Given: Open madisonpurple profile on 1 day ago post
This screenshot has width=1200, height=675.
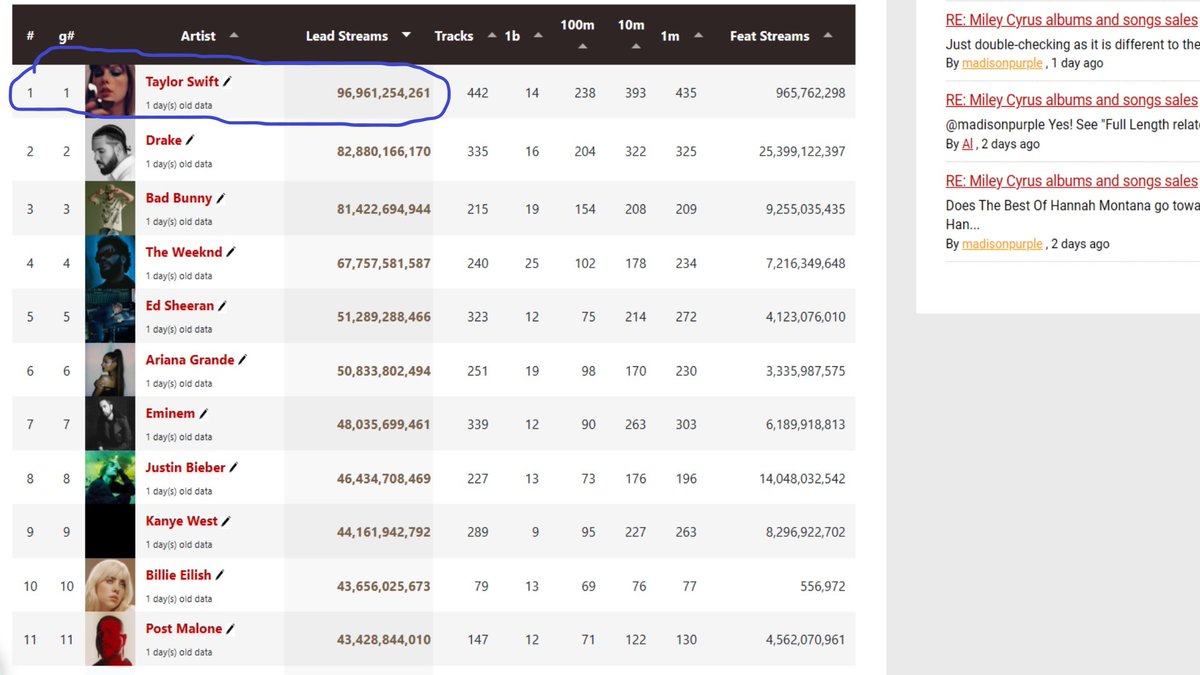Looking at the screenshot, I should [x=1003, y=63].
